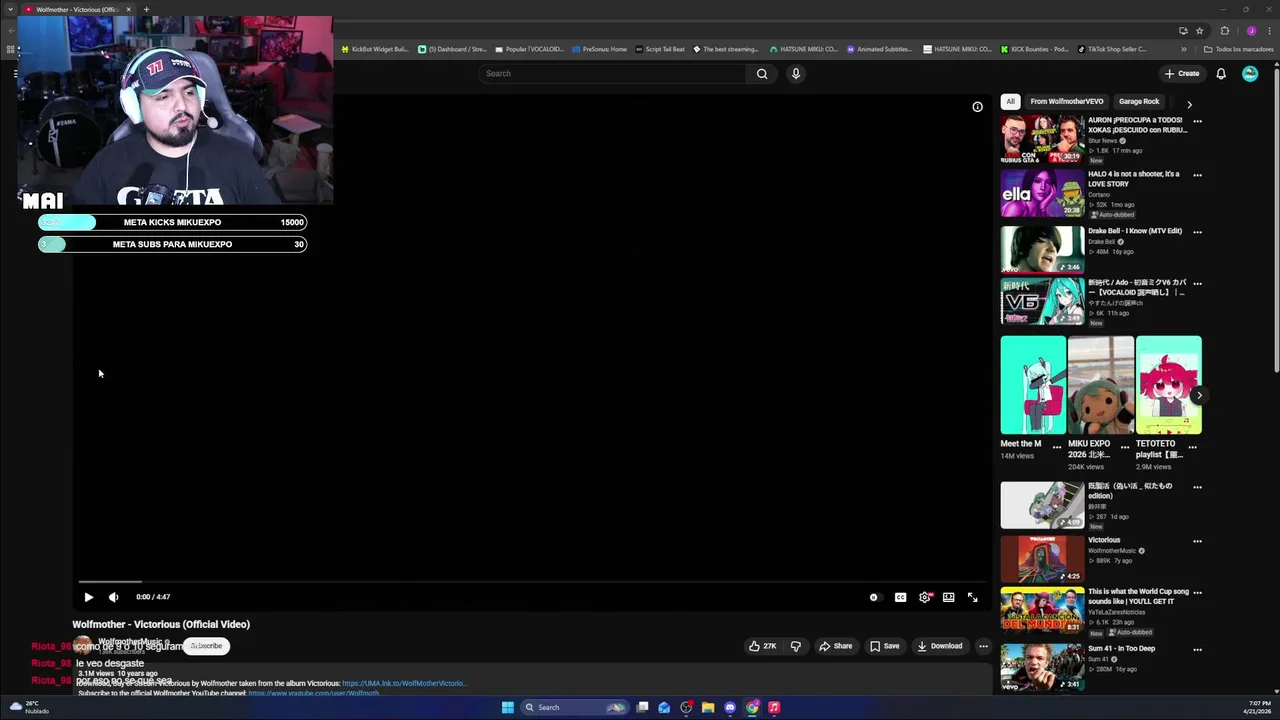The width and height of the screenshot is (1280, 720).
Task: Open KICK Bounties bookmark
Action: tap(1035, 49)
